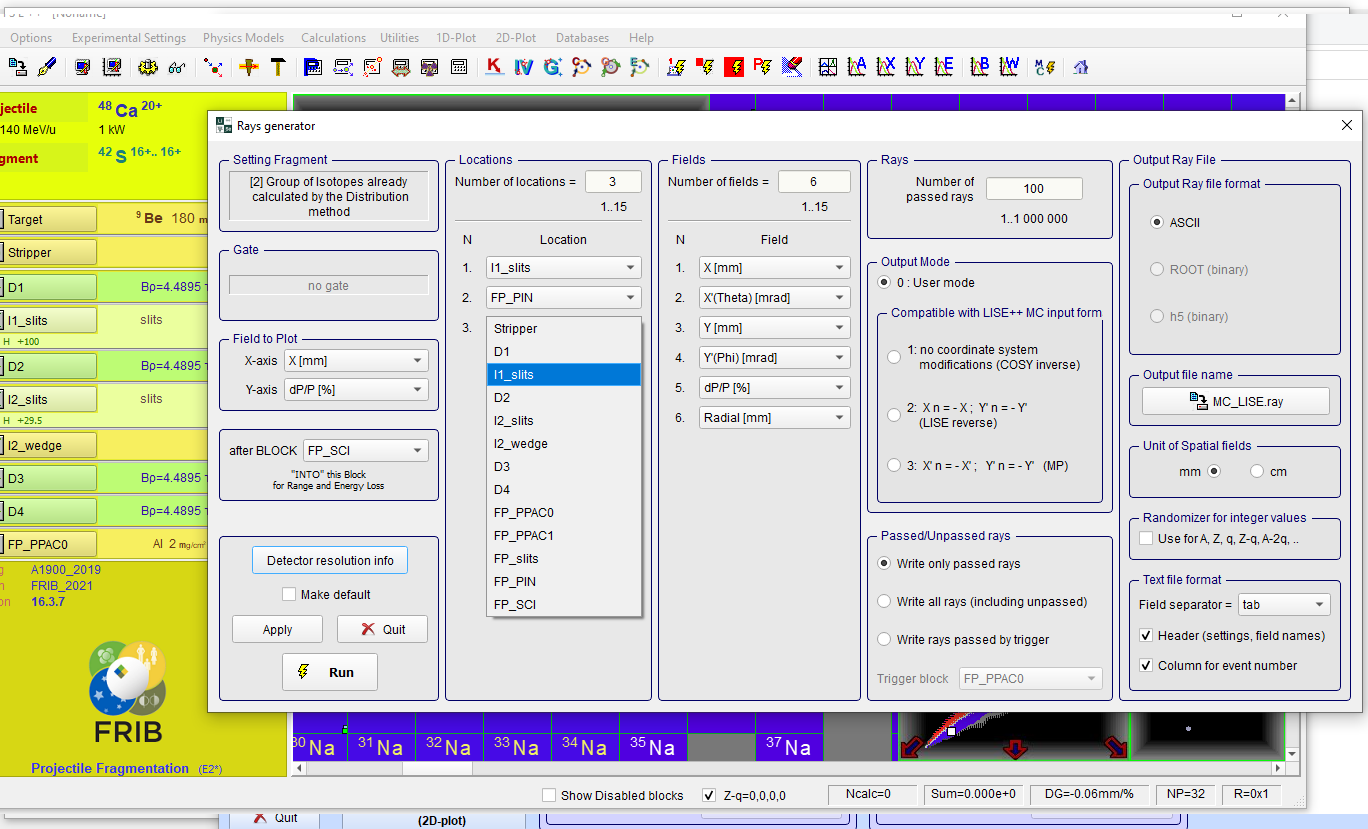Click the hammer icon in the toolbar
This screenshot has width=1368, height=829.
pos(278,67)
